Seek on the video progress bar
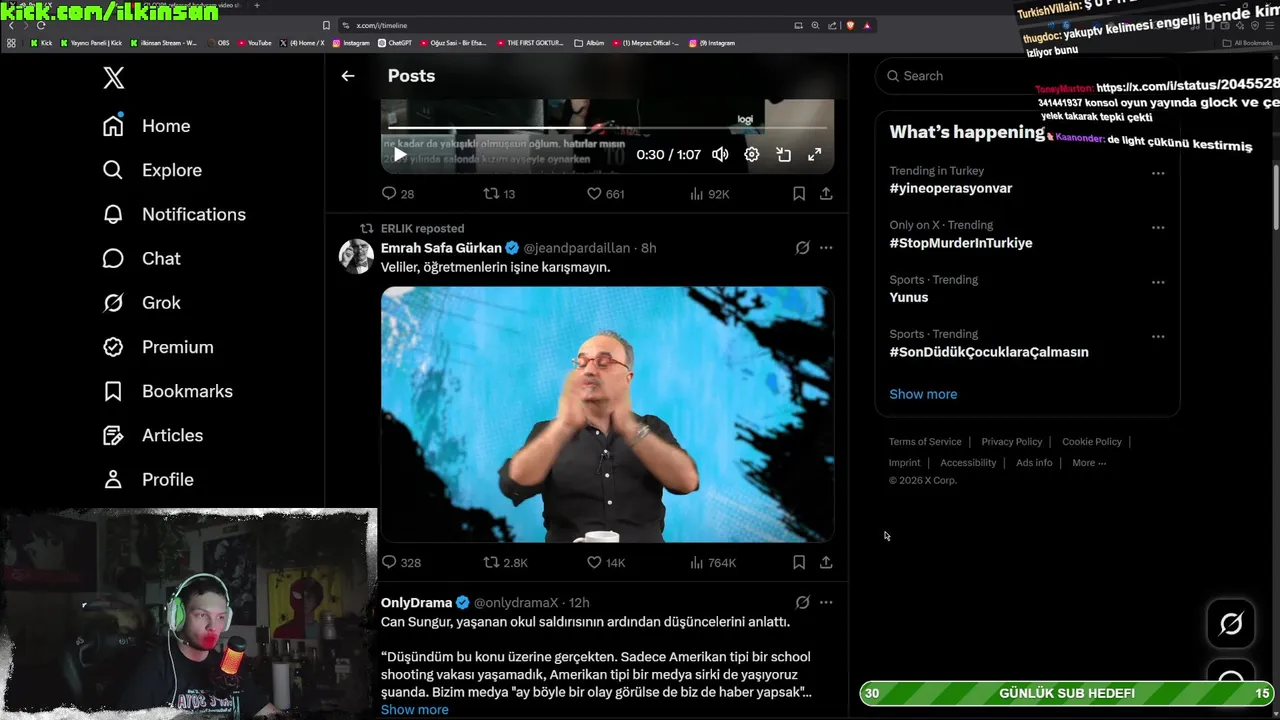The width and height of the screenshot is (1280, 720). click(x=607, y=128)
